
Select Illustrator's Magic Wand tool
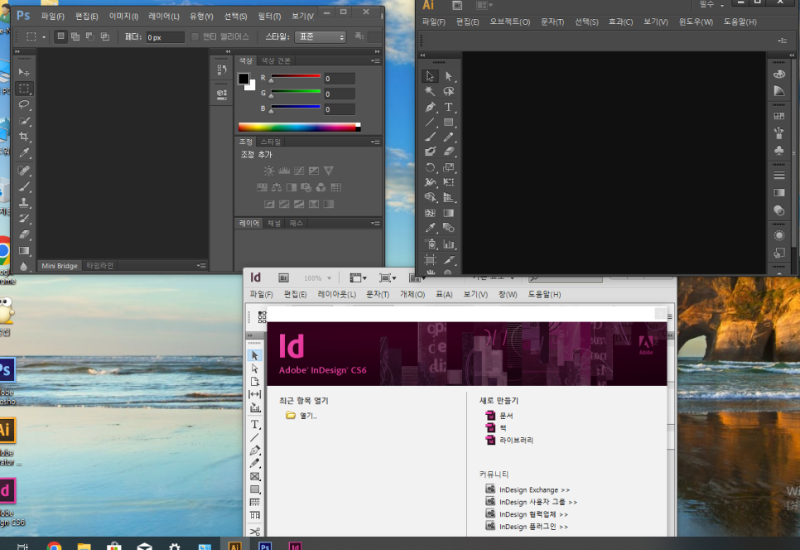pyautogui.click(x=430, y=91)
